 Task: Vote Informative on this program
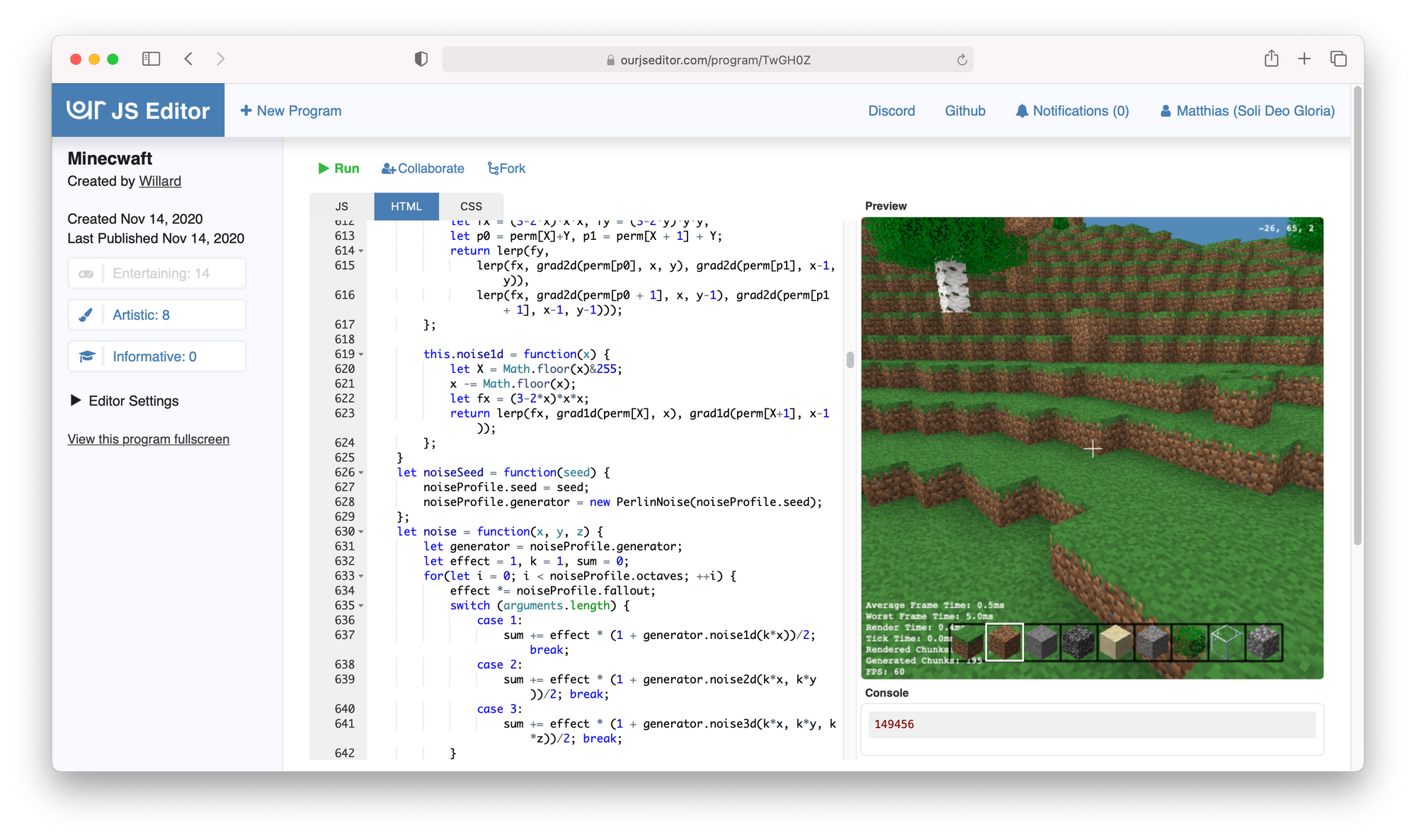click(x=157, y=357)
